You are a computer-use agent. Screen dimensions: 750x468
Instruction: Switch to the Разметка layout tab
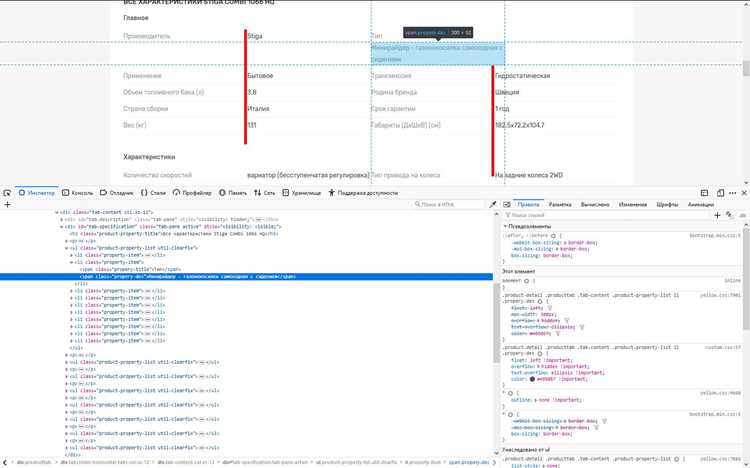[x=560, y=204]
